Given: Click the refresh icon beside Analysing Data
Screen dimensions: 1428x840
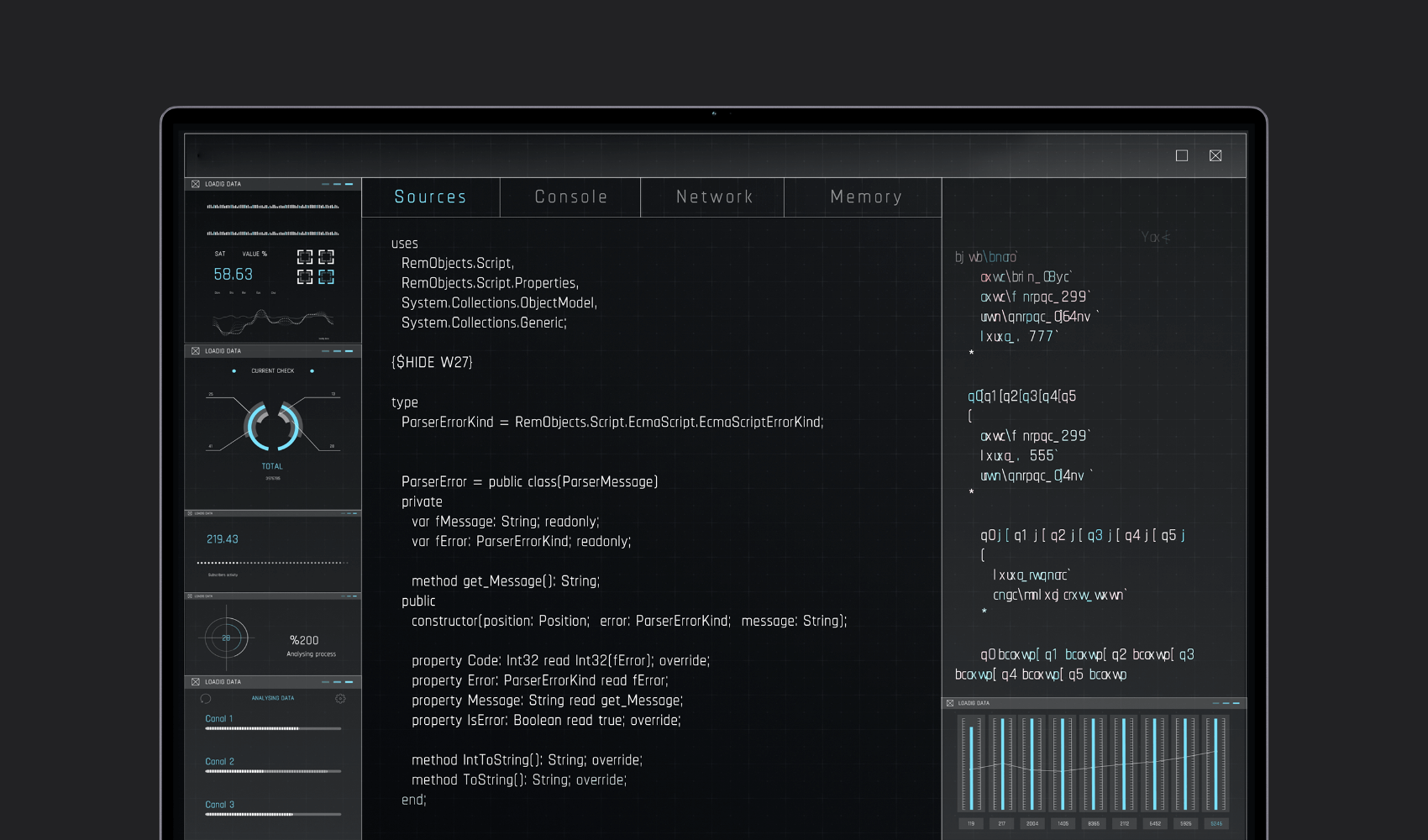Looking at the screenshot, I should (206, 699).
